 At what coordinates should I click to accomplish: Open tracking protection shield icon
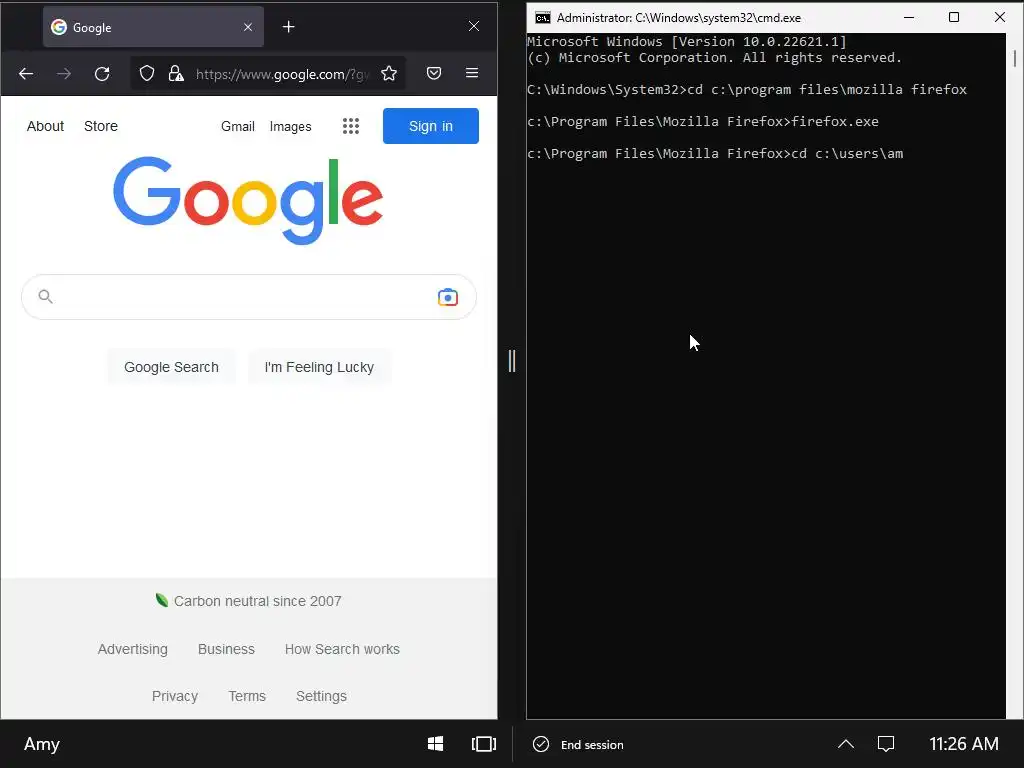click(147, 73)
